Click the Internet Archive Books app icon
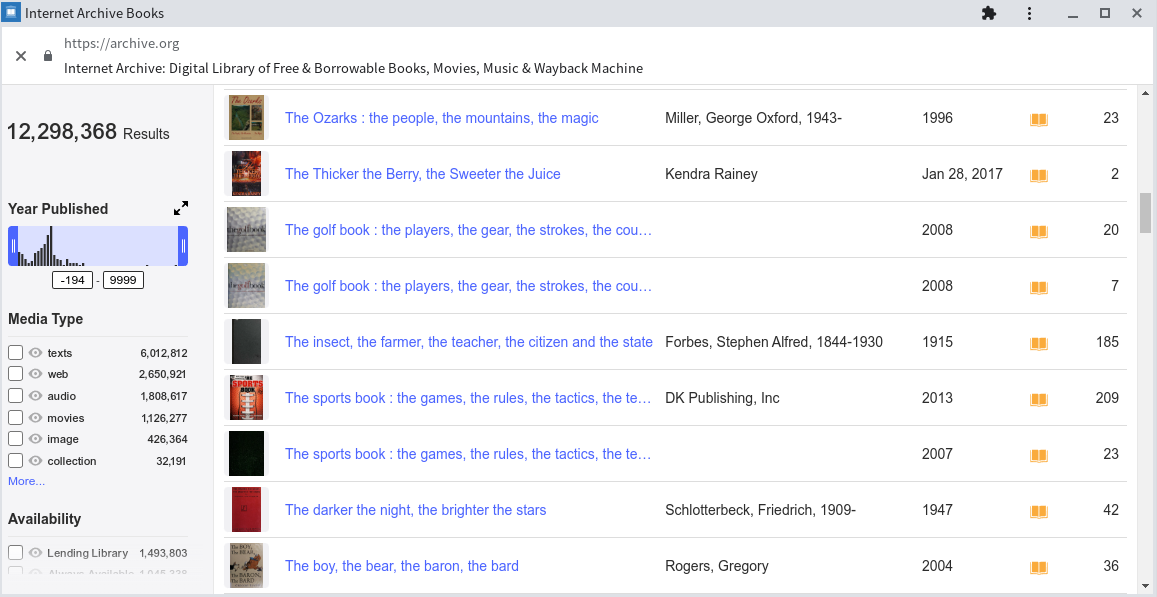Image resolution: width=1157 pixels, height=597 pixels. (12, 13)
